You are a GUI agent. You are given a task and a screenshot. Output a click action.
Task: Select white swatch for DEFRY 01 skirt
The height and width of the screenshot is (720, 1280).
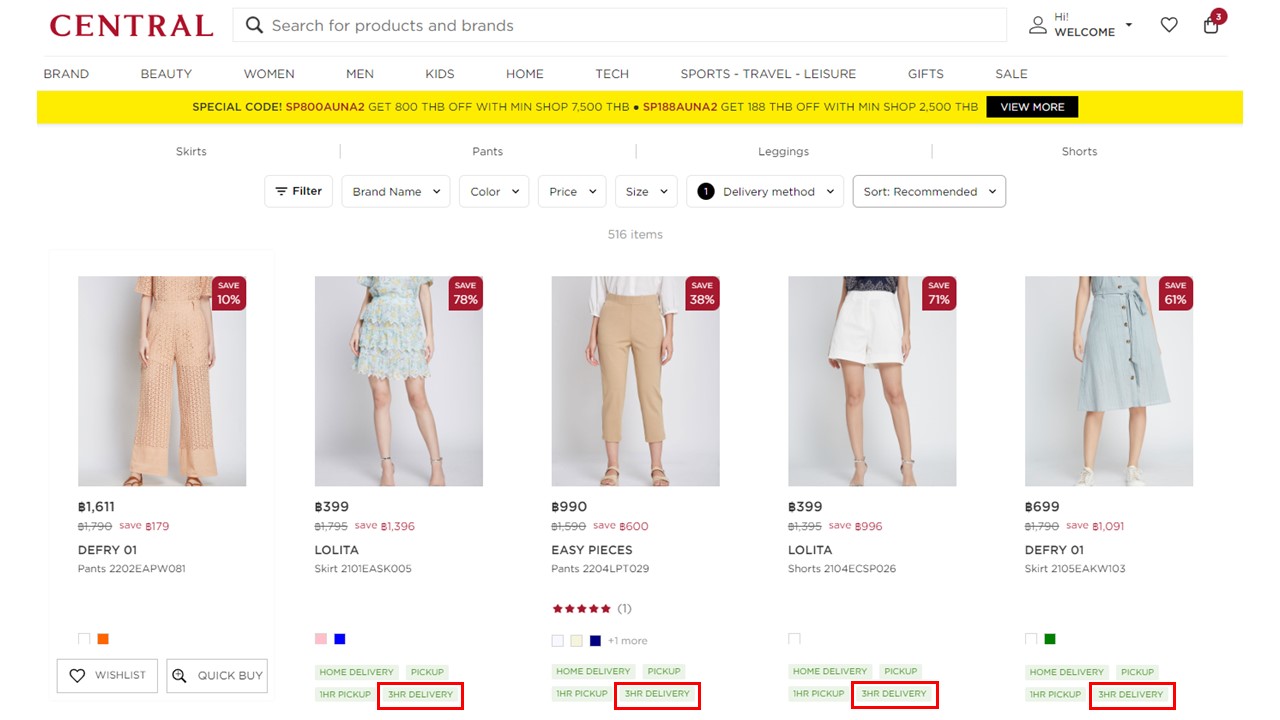pos(1031,639)
